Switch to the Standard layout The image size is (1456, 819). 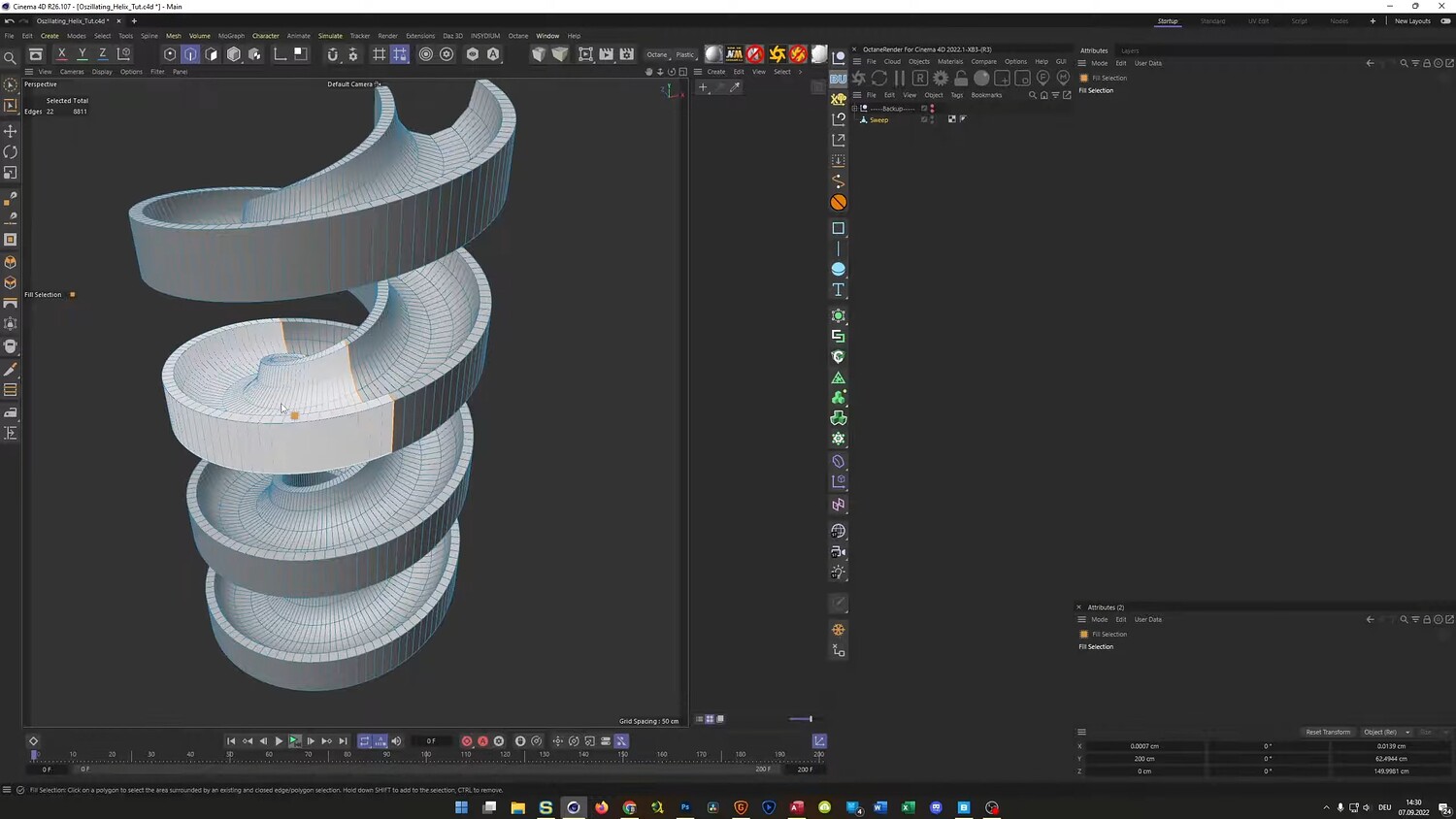tap(1212, 21)
